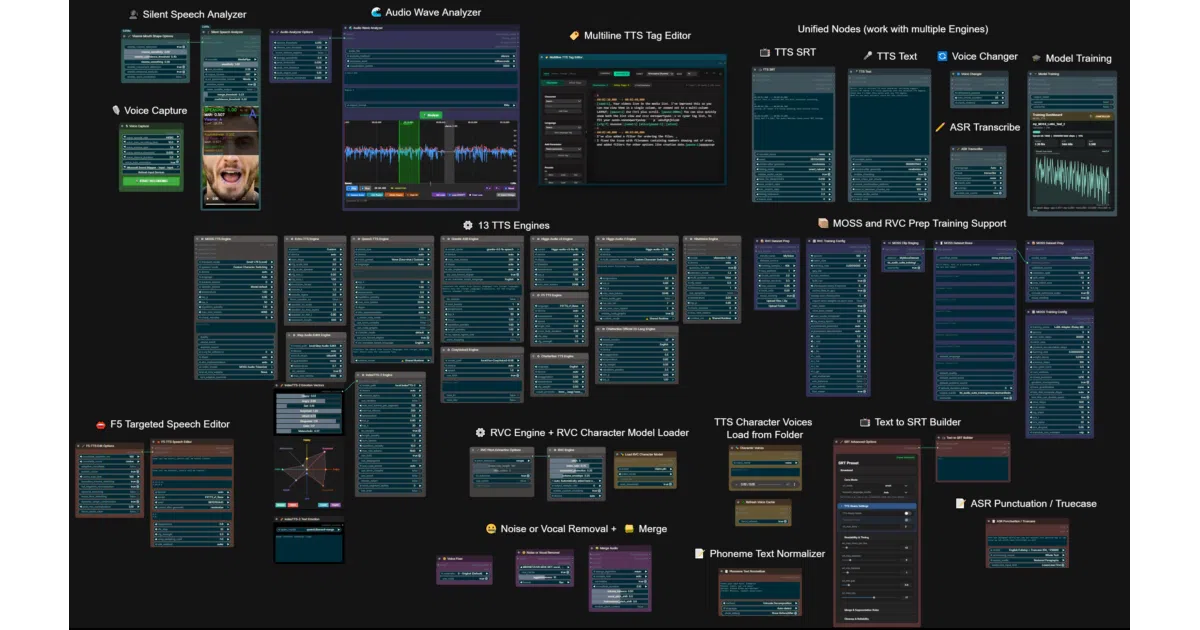
Task: Expand the TTS Ready Settings section header
Action: coord(877,506)
